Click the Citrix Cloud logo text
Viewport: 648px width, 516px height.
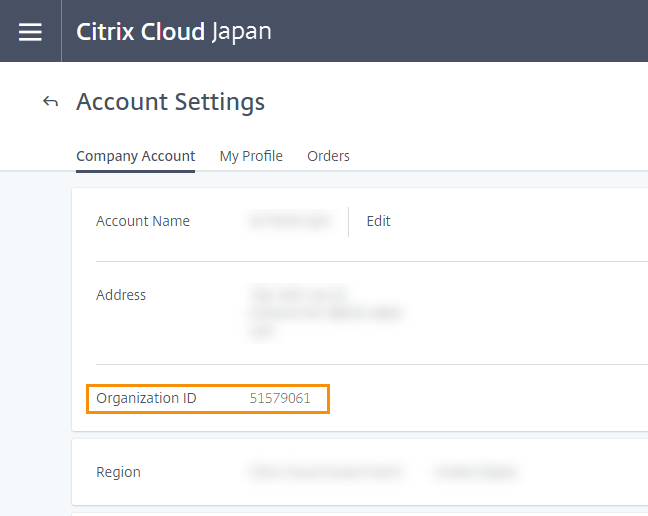[140, 31]
